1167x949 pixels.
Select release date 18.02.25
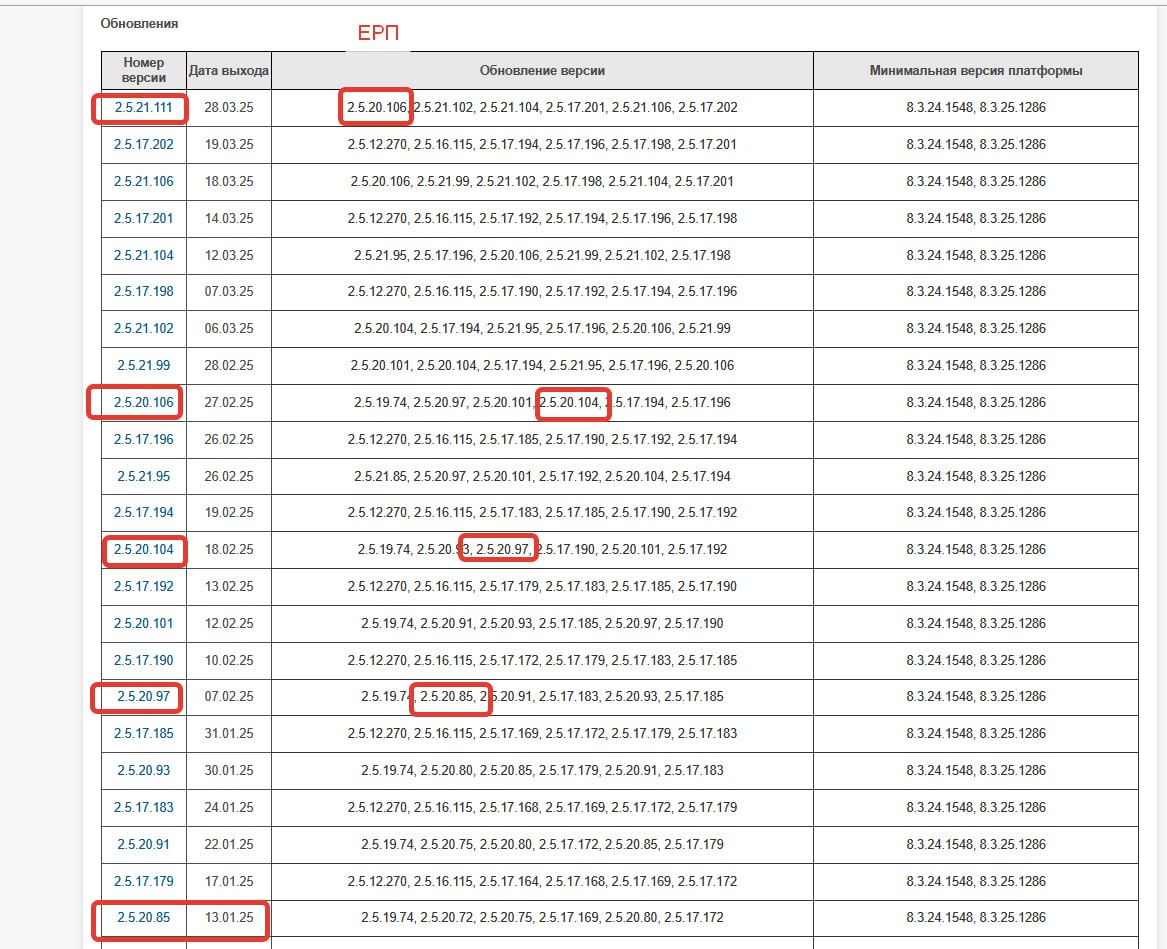click(228, 550)
